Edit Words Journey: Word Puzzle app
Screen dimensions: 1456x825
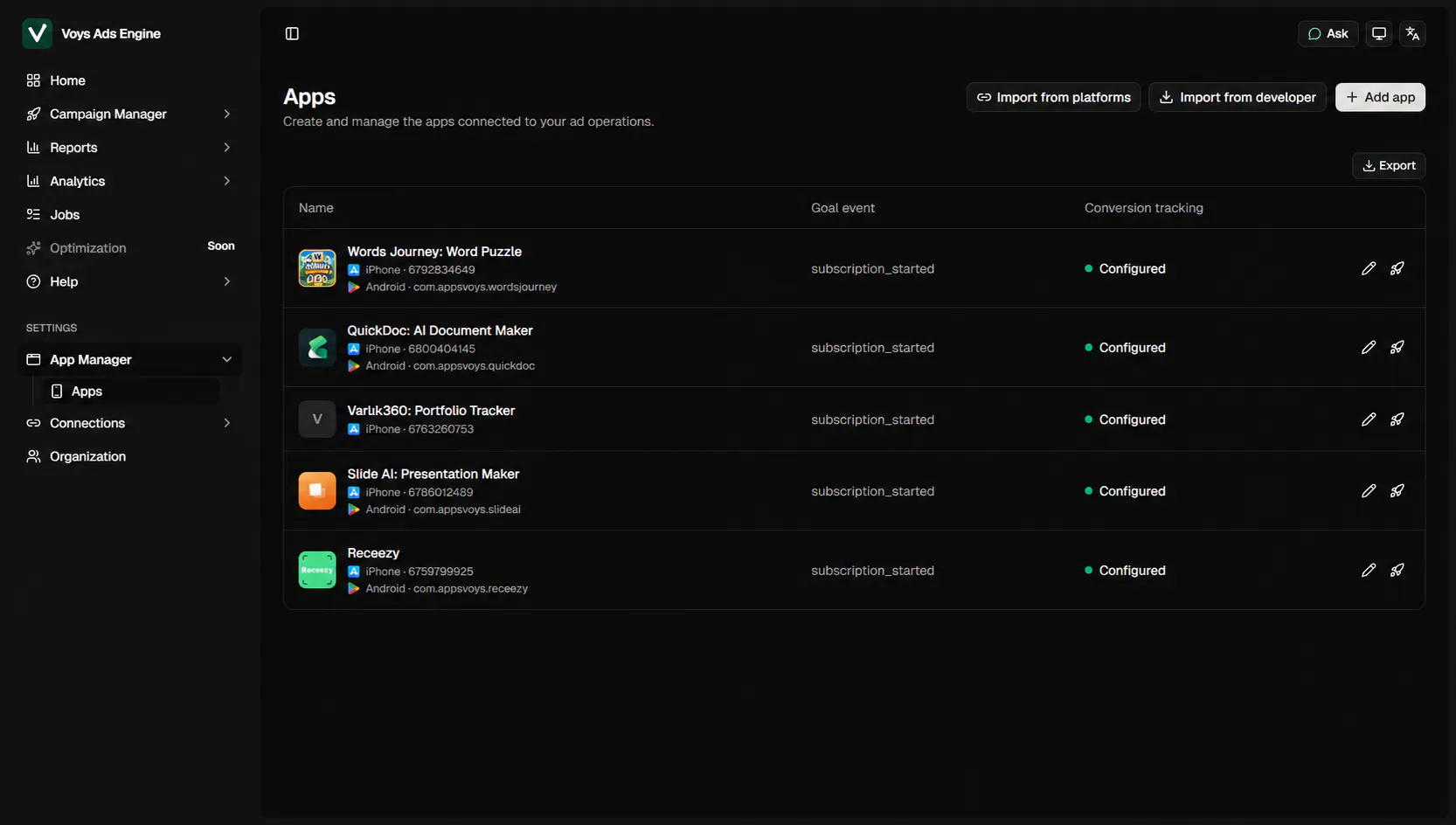click(1369, 268)
